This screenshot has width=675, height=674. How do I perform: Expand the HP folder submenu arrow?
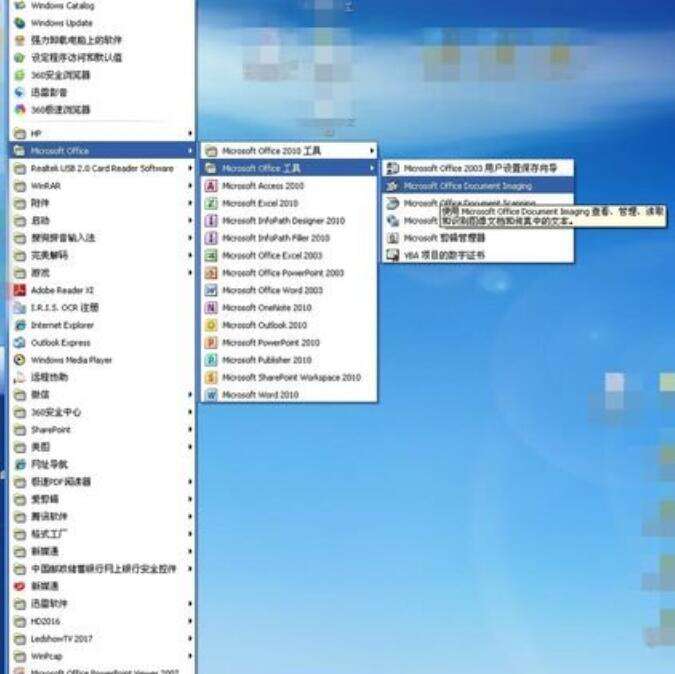pyautogui.click(x=190, y=134)
